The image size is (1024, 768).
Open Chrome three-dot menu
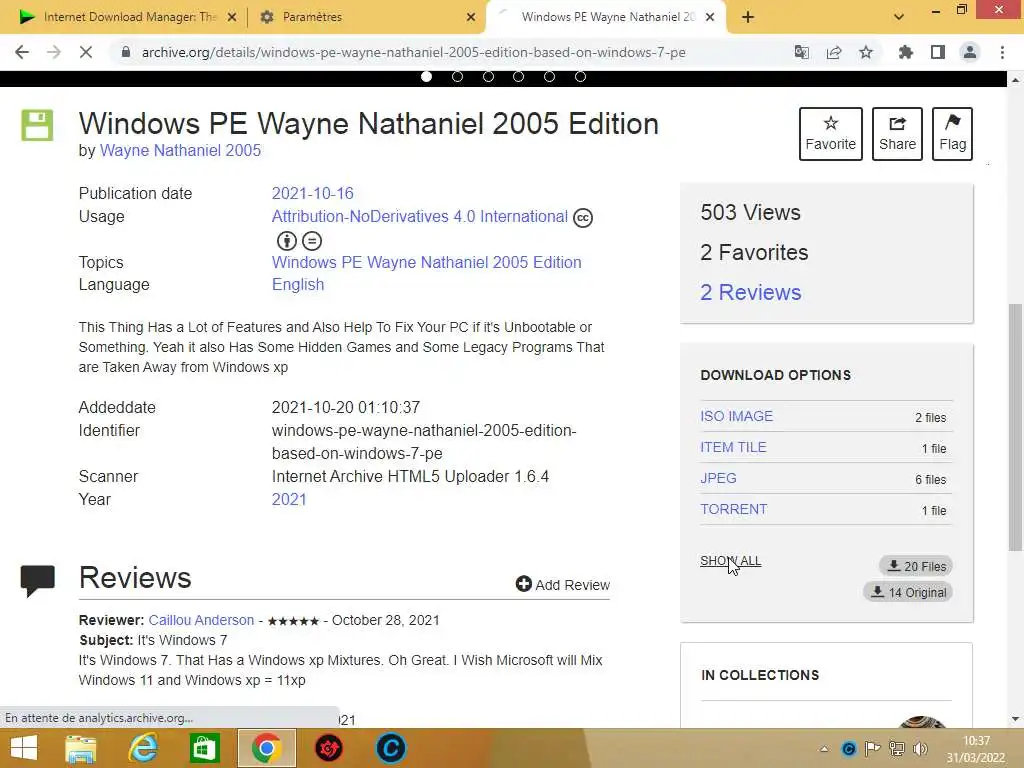1002,52
